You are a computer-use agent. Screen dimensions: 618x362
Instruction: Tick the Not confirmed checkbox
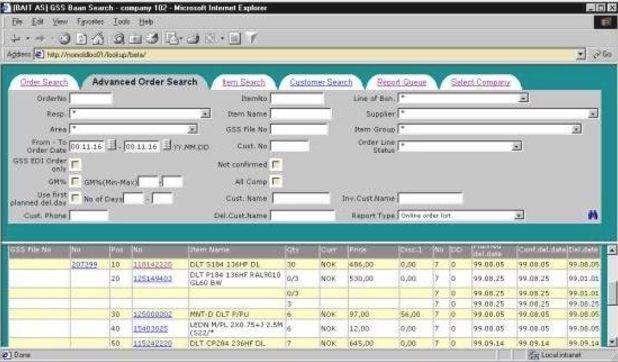(276, 164)
